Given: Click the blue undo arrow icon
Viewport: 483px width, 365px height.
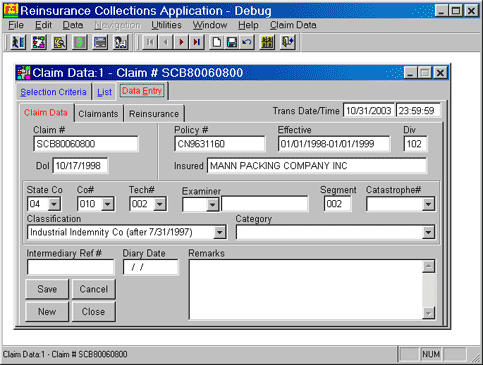Looking at the screenshot, I should point(247,42).
